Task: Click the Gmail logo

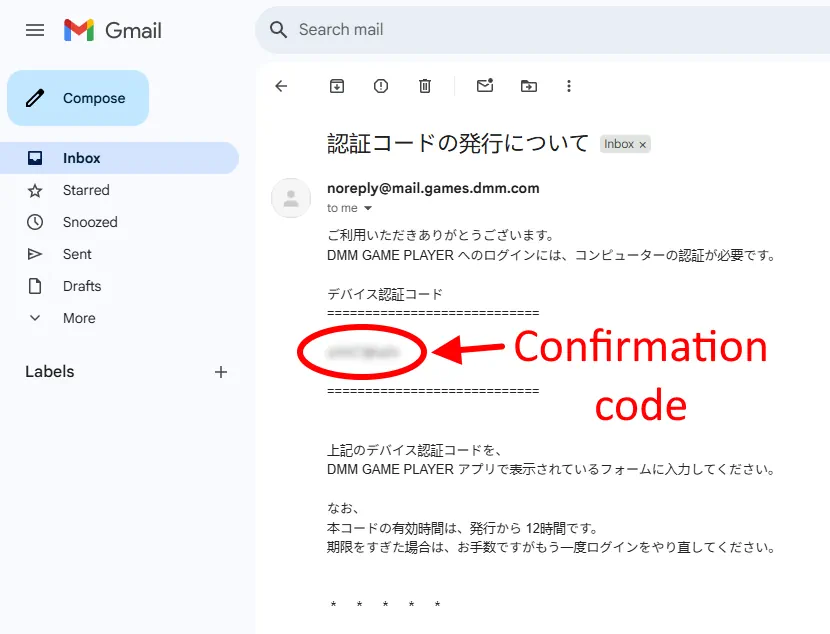Action: (112, 30)
